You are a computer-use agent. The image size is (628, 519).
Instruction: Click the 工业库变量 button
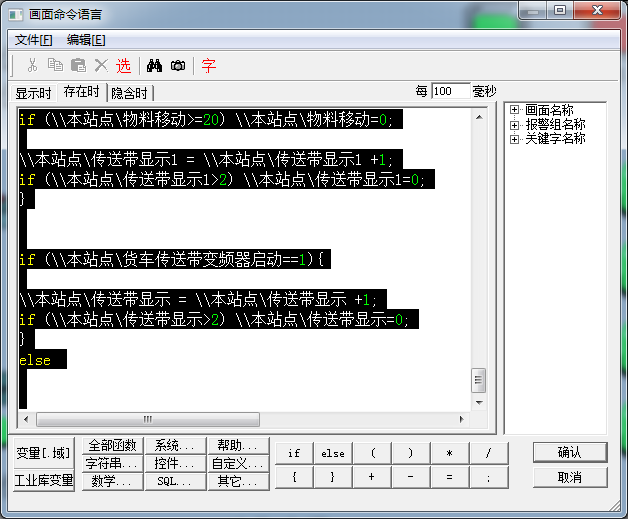(44, 480)
